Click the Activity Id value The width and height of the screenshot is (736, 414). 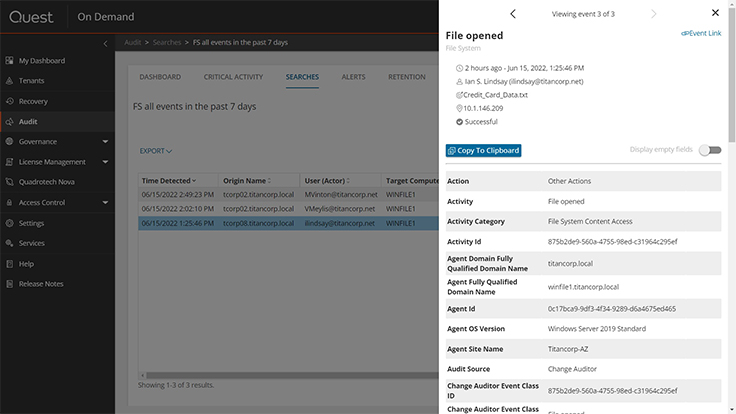pos(613,242)
